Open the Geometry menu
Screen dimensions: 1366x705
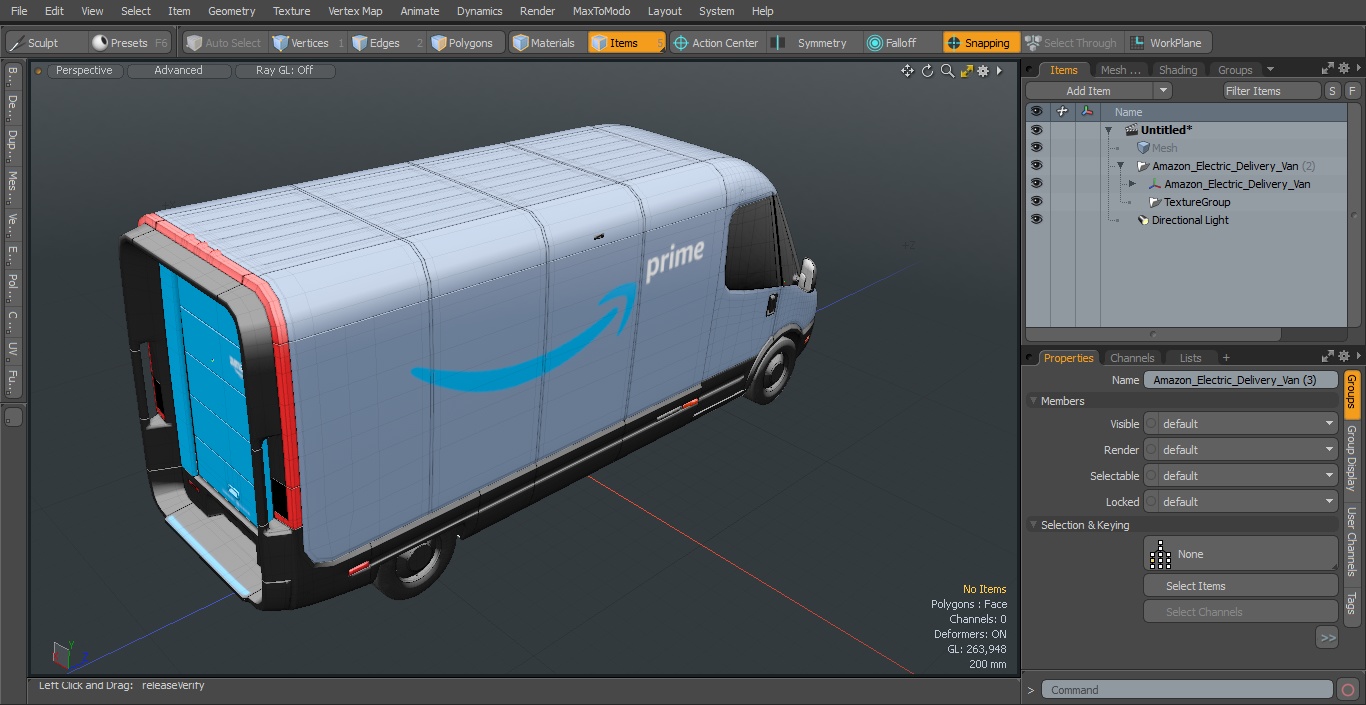point(231,11)
